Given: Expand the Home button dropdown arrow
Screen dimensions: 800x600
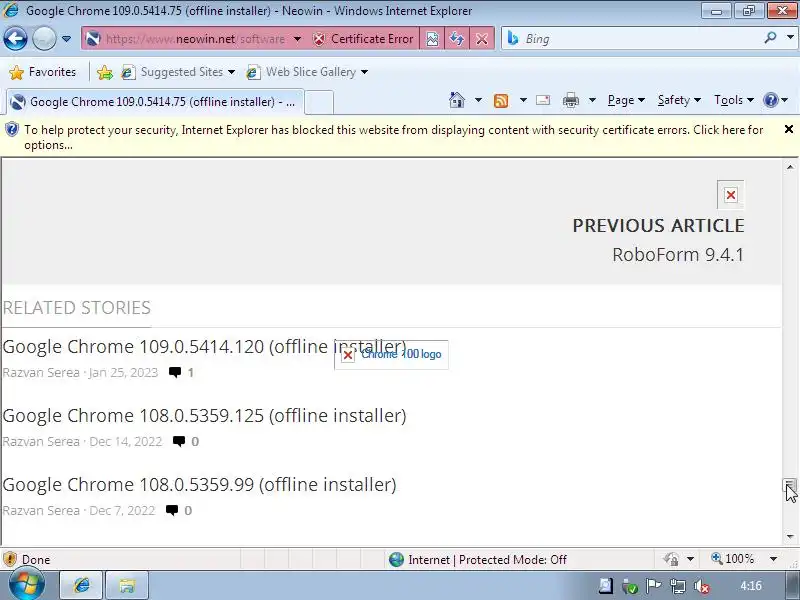Looking at the screenshot, I should coord(478,100).
